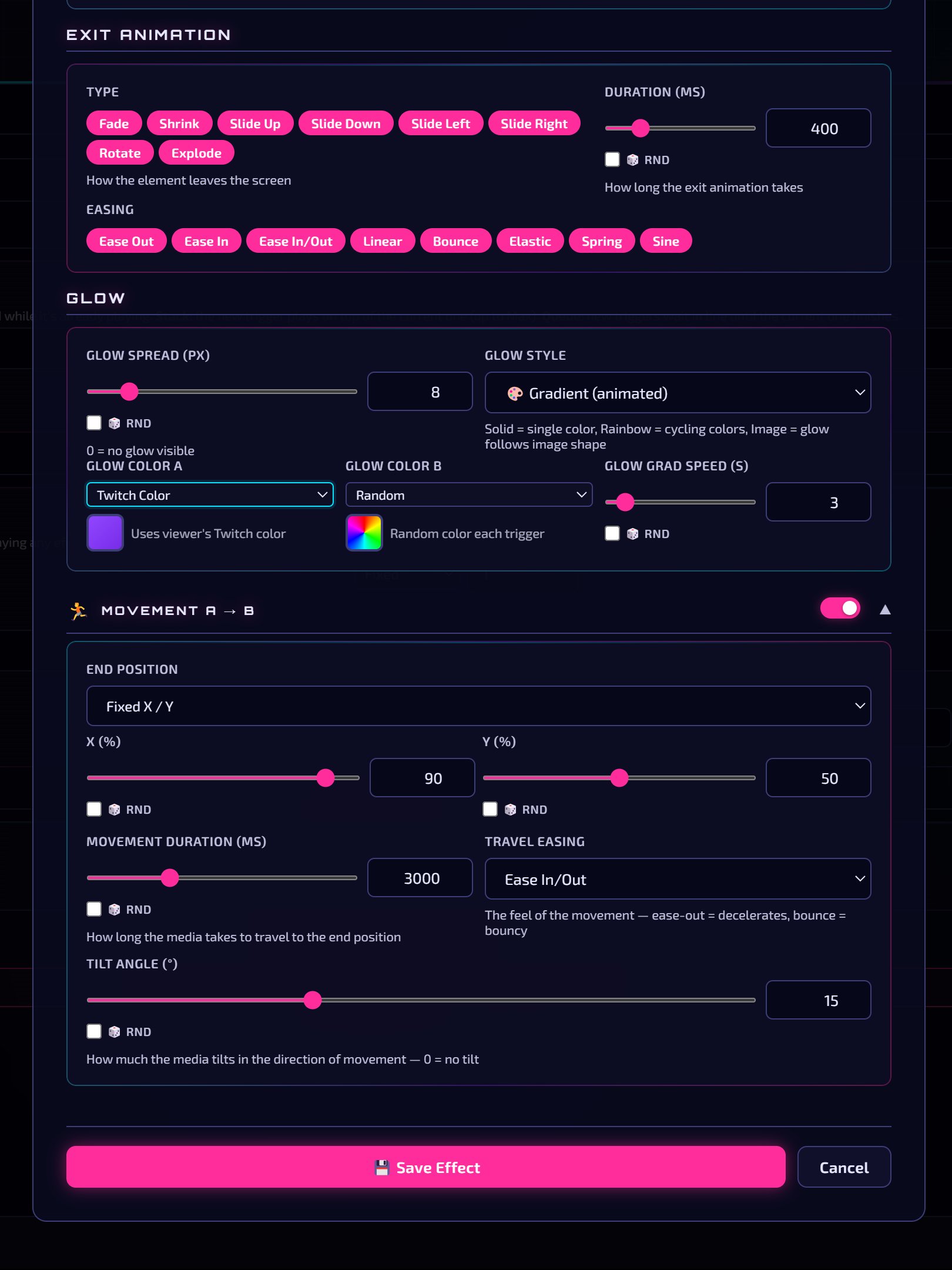Select the Explode exit type

[x=196, y=153]
